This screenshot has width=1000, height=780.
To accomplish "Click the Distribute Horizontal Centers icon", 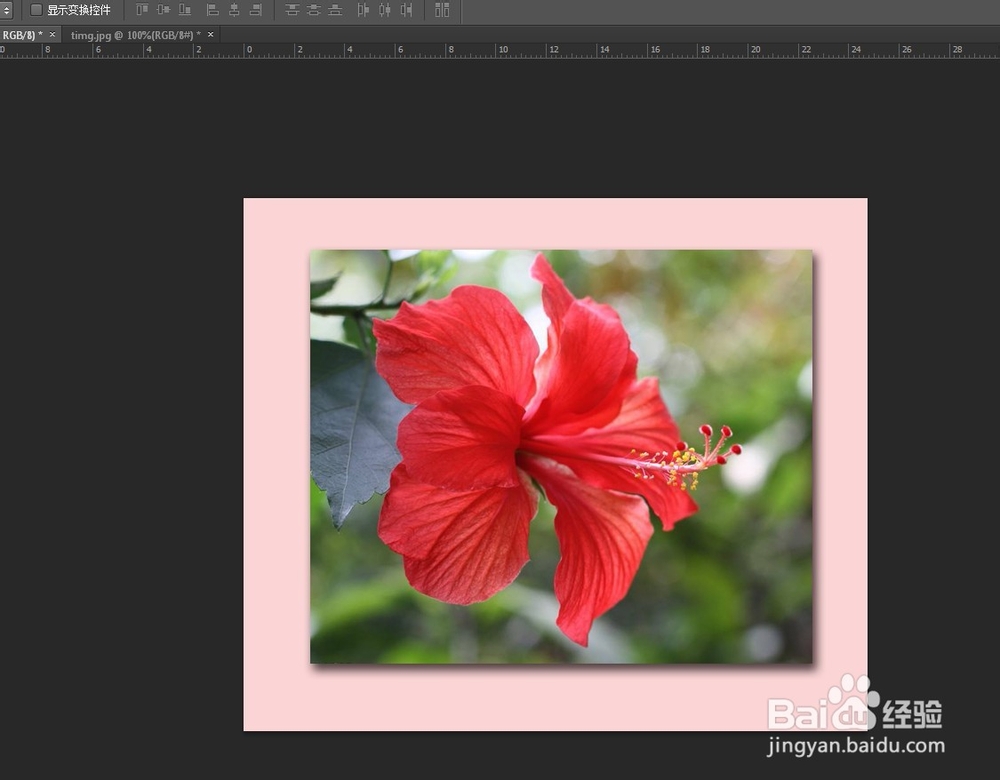I will click(x=385, y=10).
